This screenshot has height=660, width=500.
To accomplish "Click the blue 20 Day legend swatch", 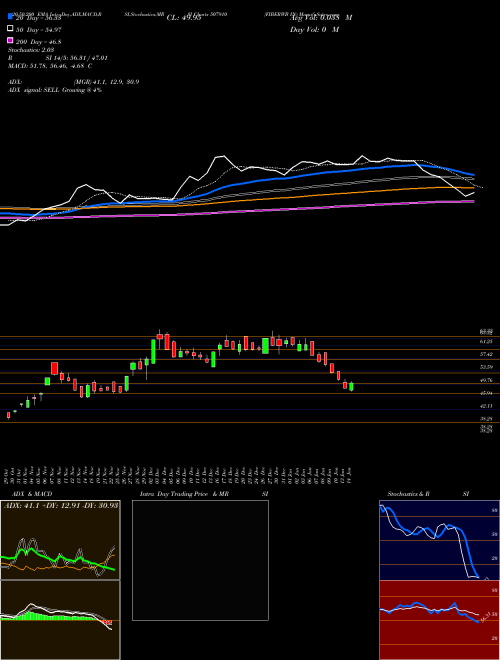I will [x=10, y=17].
